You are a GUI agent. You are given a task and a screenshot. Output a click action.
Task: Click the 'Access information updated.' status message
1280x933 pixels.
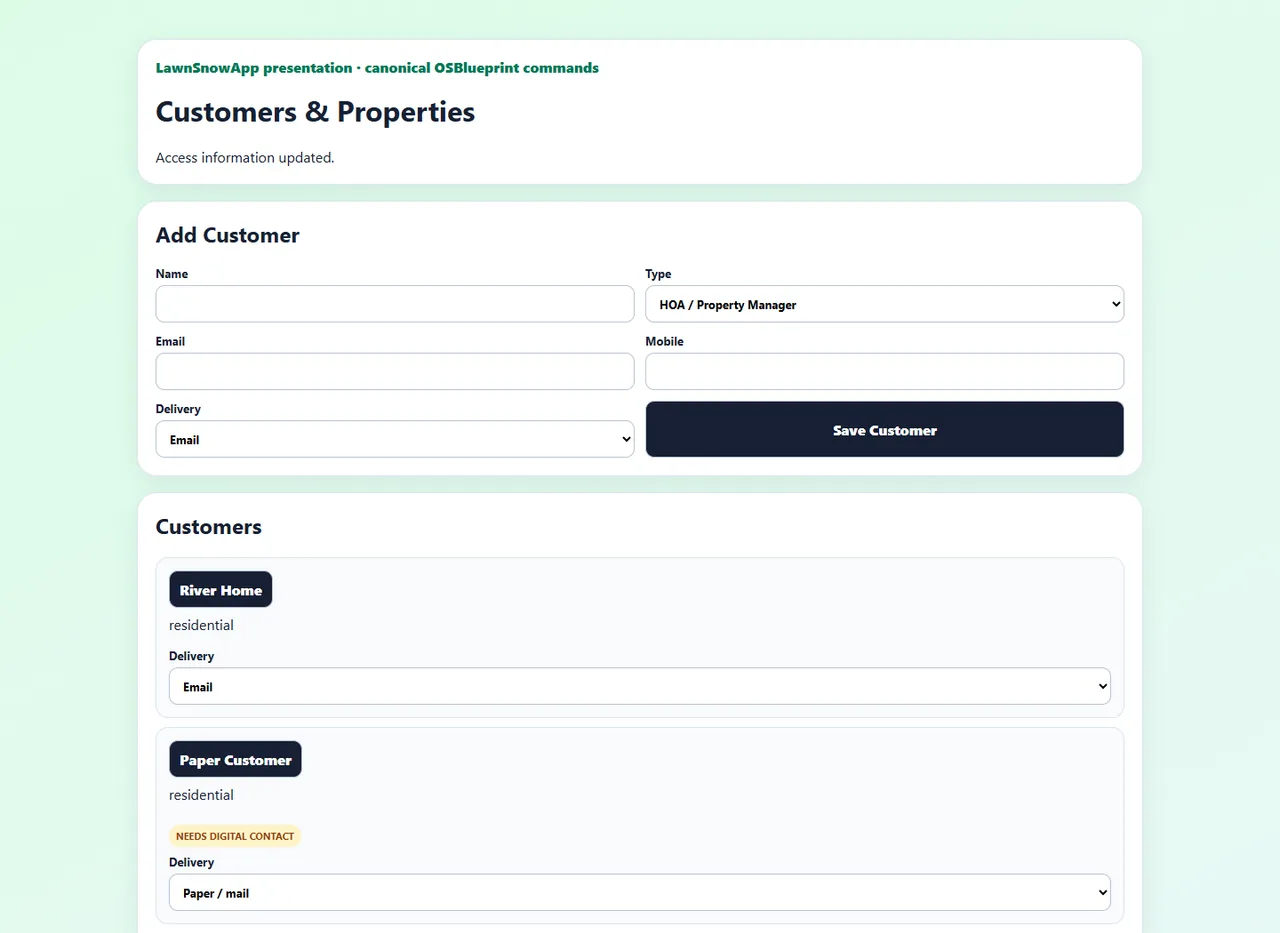[245, 158]
